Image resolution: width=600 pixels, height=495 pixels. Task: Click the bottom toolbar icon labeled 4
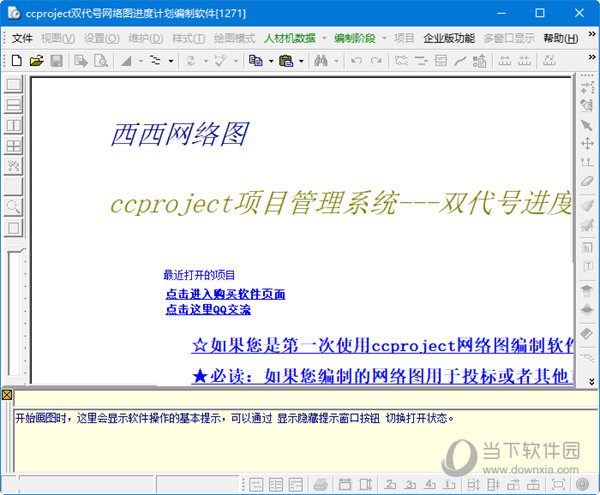point(430,484)
